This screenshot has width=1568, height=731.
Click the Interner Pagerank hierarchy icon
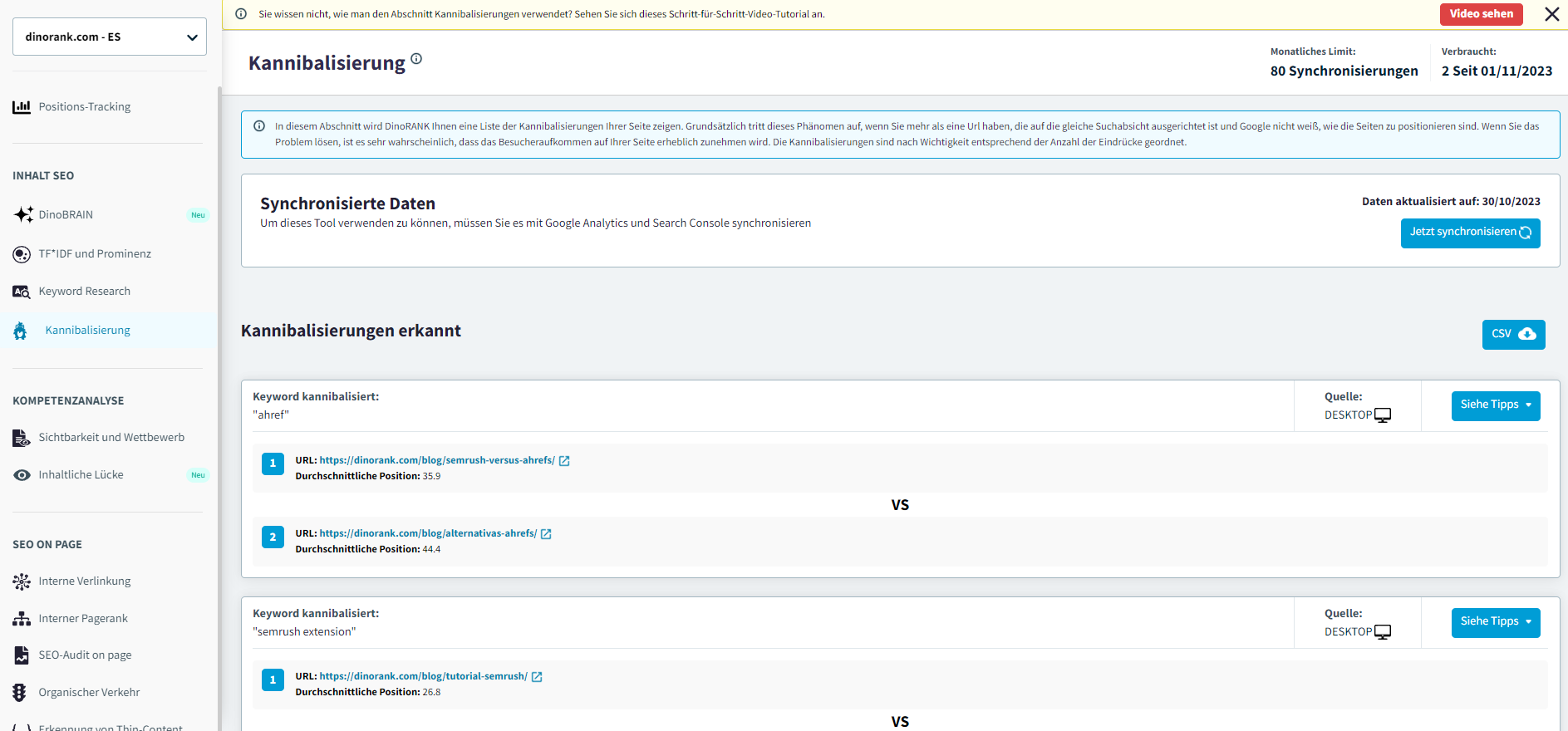pyautogui.click(x=22, y=619)
